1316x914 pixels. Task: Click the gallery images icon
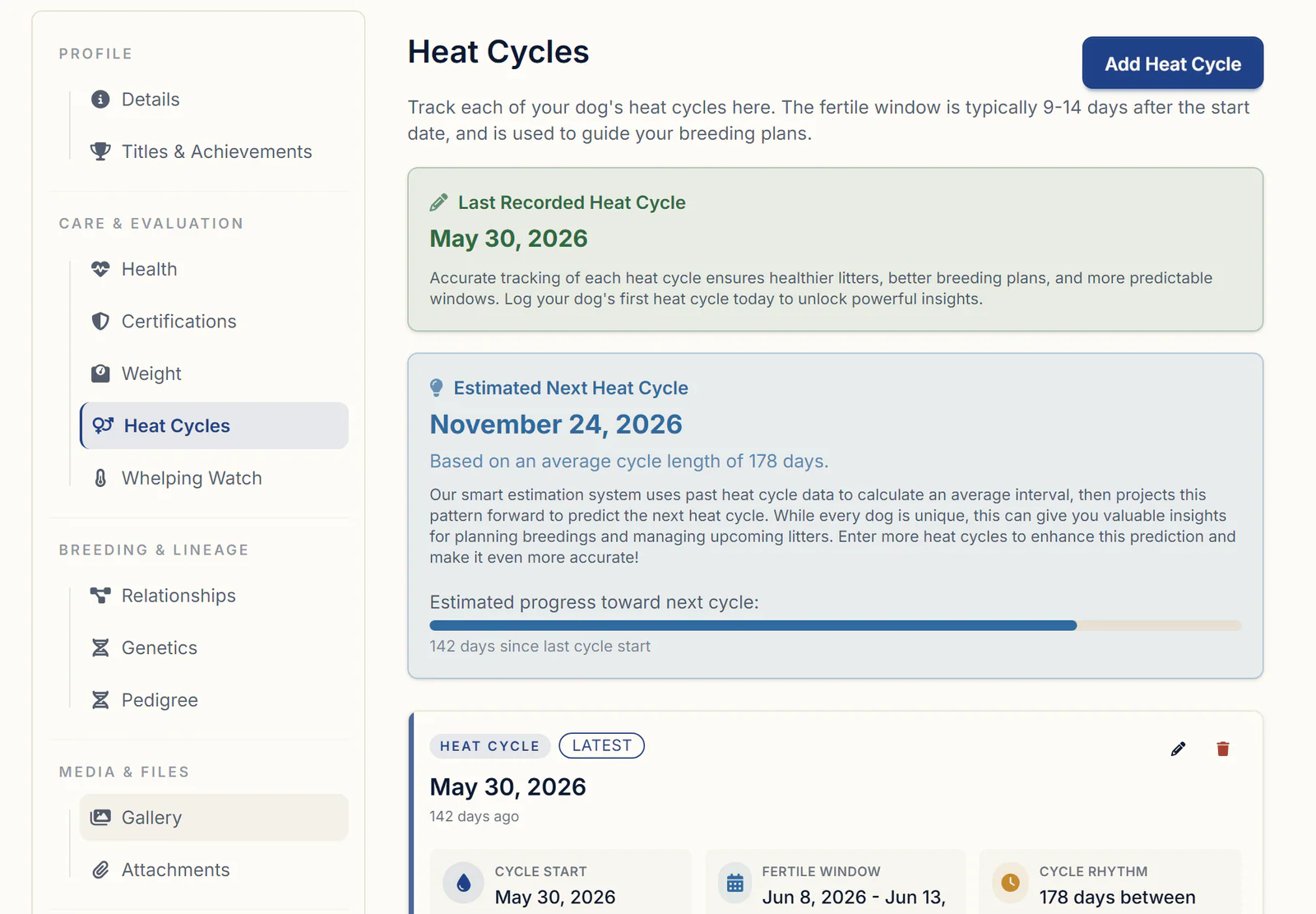tap(100, 818)
